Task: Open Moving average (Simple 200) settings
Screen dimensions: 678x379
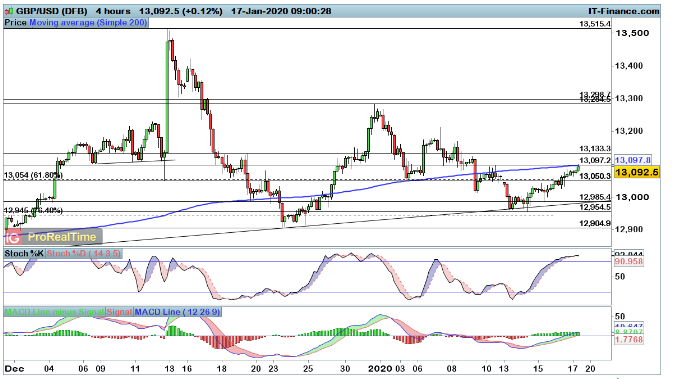Action: pos(88,22)
